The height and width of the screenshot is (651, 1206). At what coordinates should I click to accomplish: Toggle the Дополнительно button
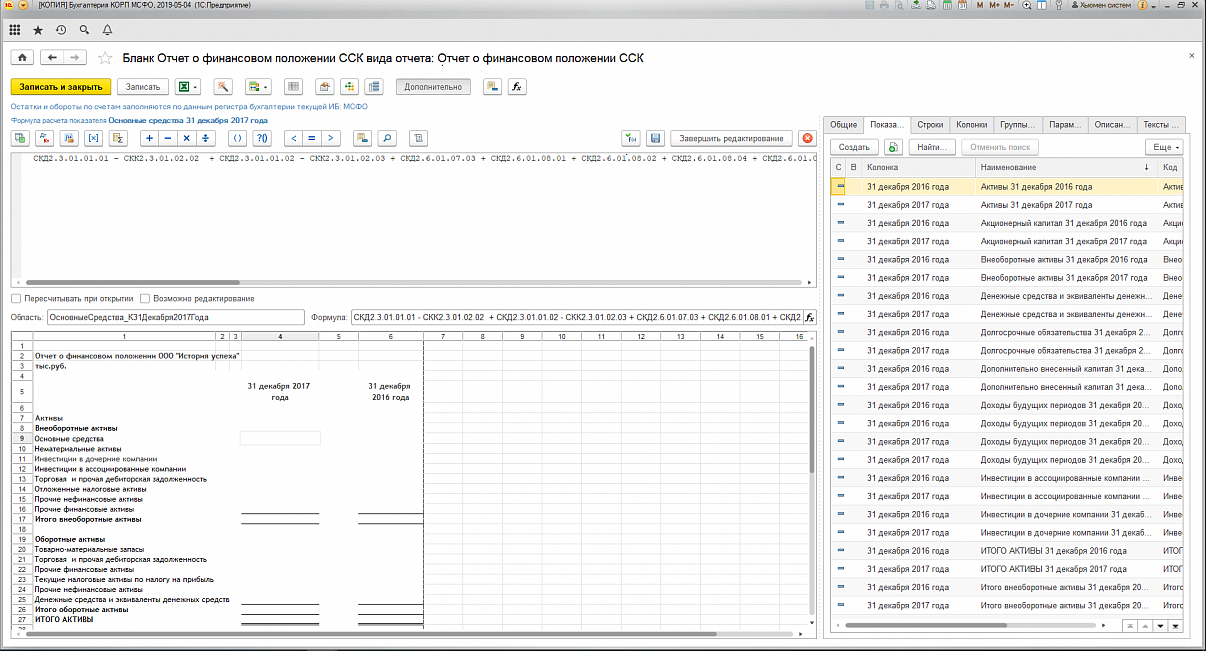(x=433, y=87)
